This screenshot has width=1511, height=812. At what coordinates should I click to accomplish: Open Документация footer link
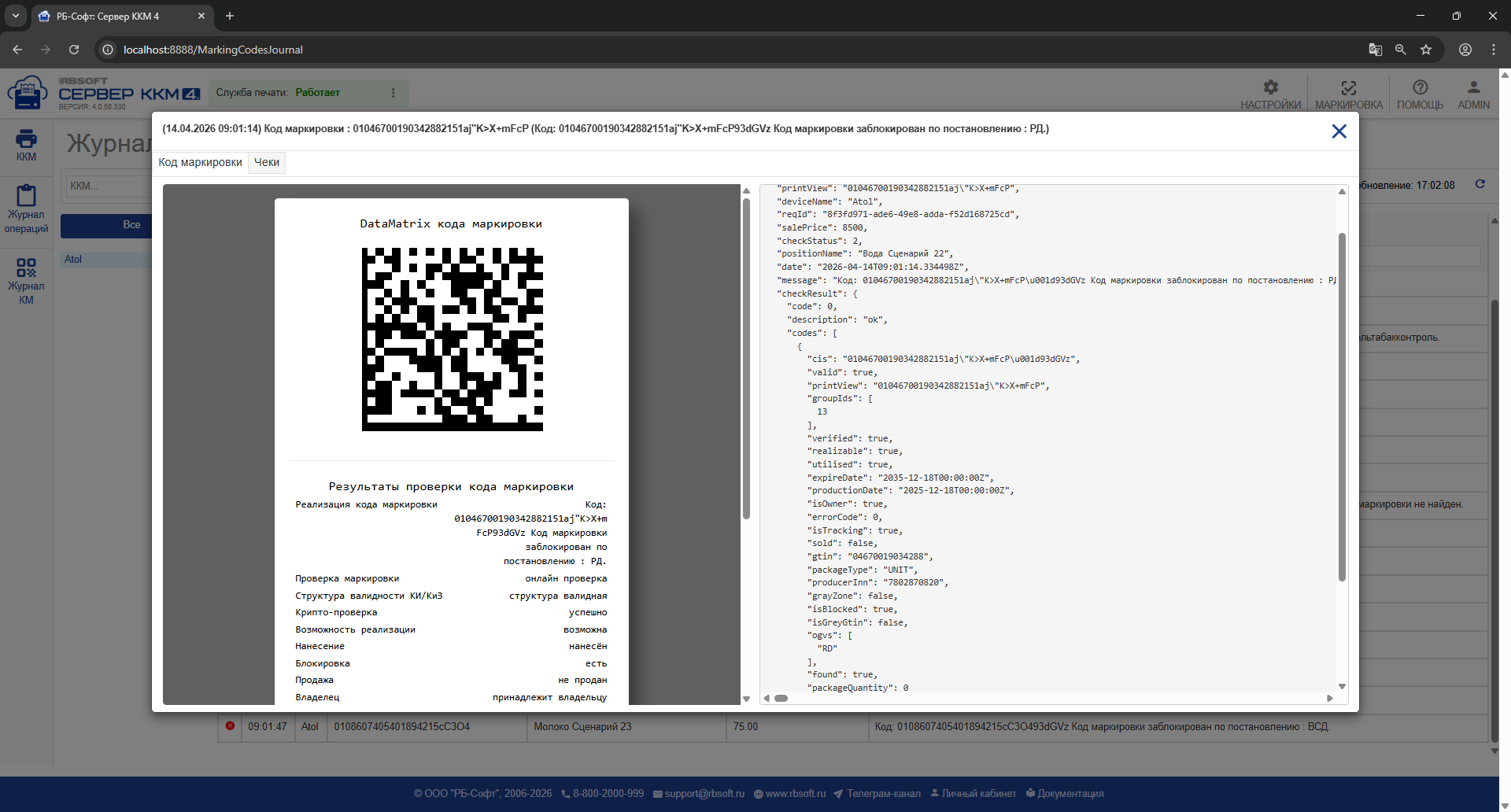coord(1065,794)
